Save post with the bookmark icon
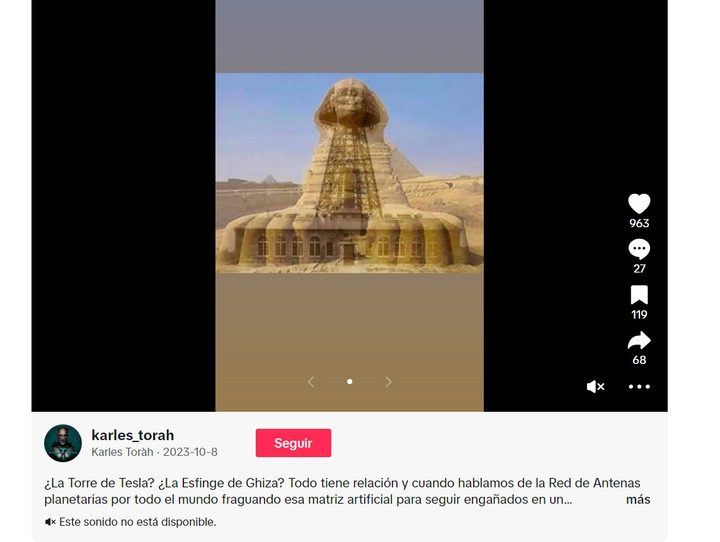Viewport: 720px width, 542px height. click(x=639, y=294)
